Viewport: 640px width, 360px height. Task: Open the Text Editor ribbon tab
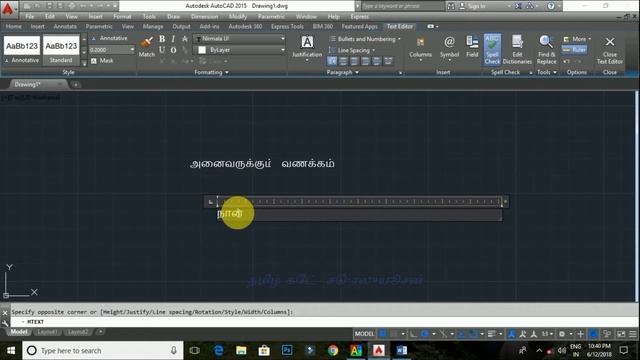point(400,26)
